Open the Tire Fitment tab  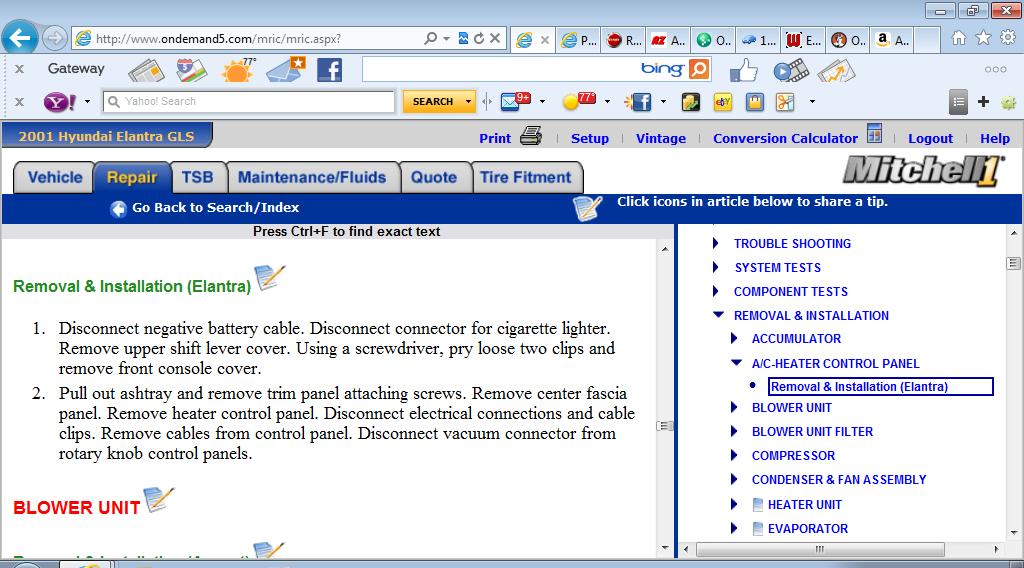526,178
